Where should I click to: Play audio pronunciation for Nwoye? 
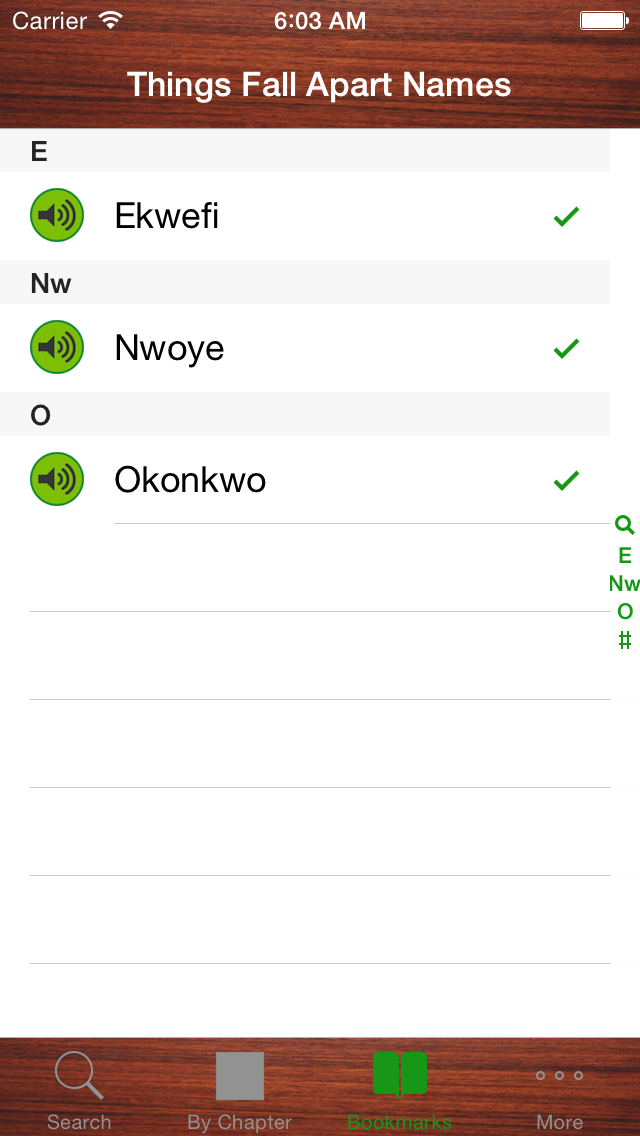tap(57, 347)
